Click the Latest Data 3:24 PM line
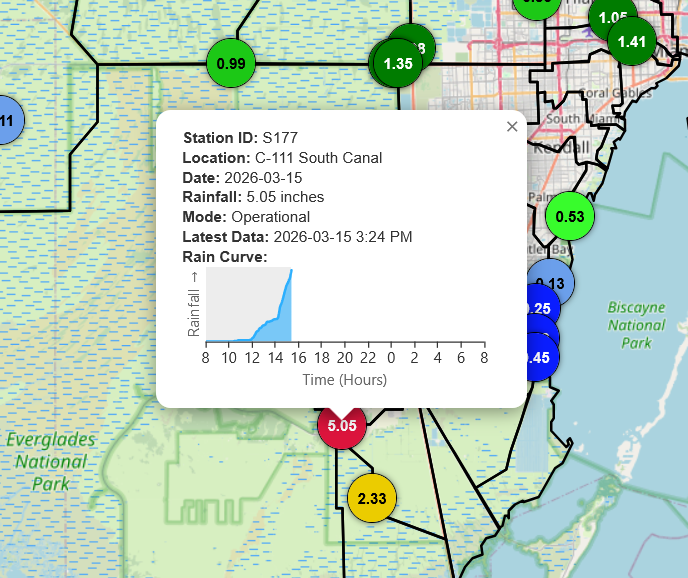688x578 pixels. 297,237
